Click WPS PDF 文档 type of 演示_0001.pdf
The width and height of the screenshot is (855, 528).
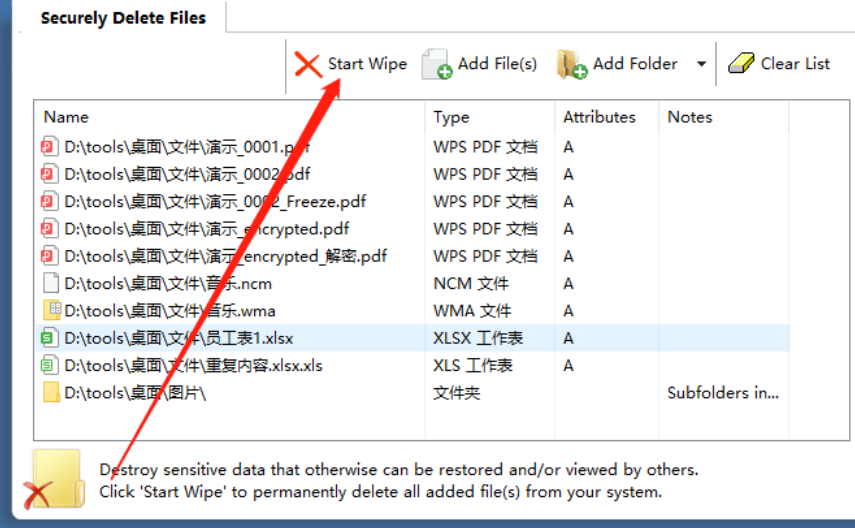[485, 147]
